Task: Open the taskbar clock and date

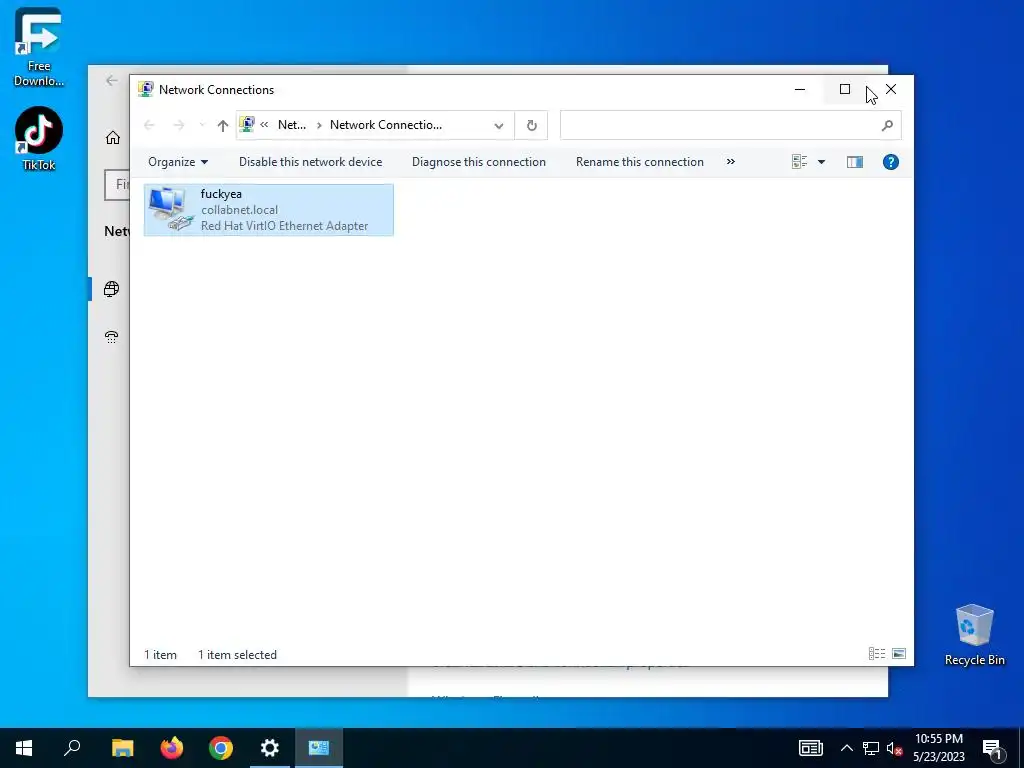Action: [938, 748]
